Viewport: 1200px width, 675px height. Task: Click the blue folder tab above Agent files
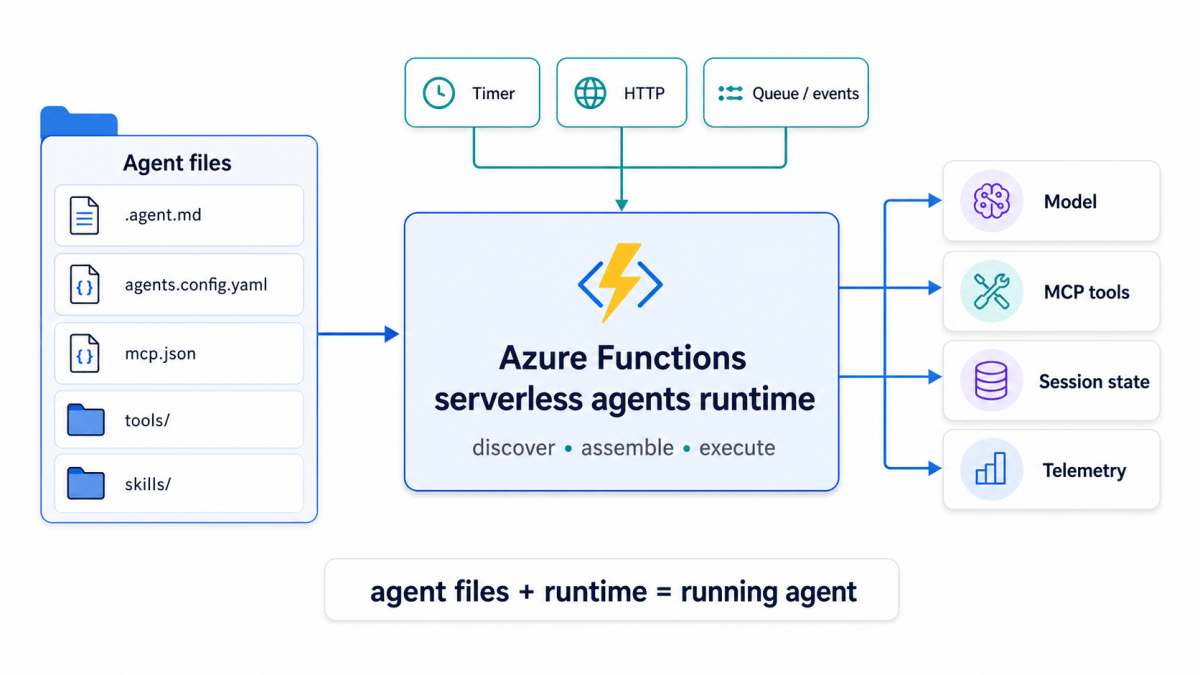pos(78,122)
